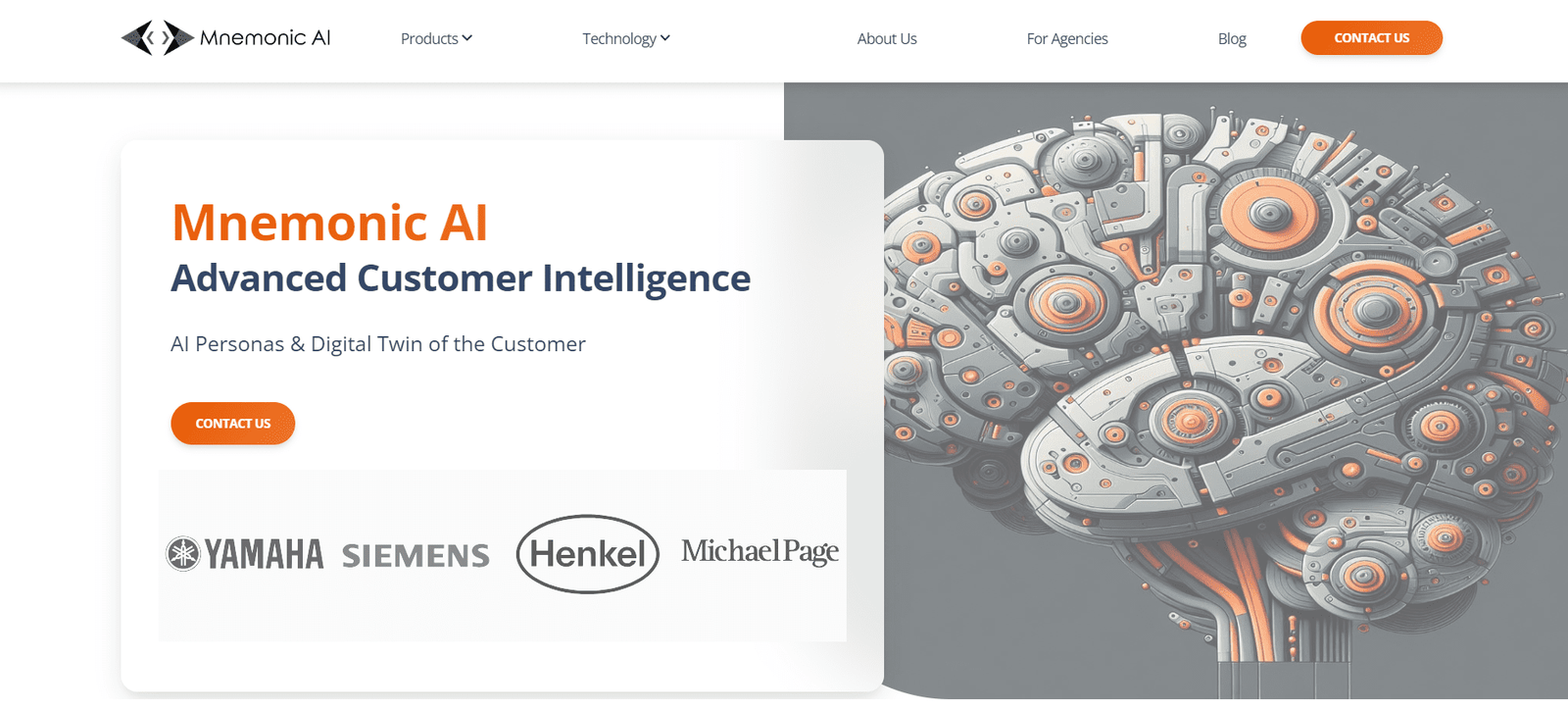Click the Mnemonic AI diamond logo icon
This screenshot has width=1568, height=710.
157,38
